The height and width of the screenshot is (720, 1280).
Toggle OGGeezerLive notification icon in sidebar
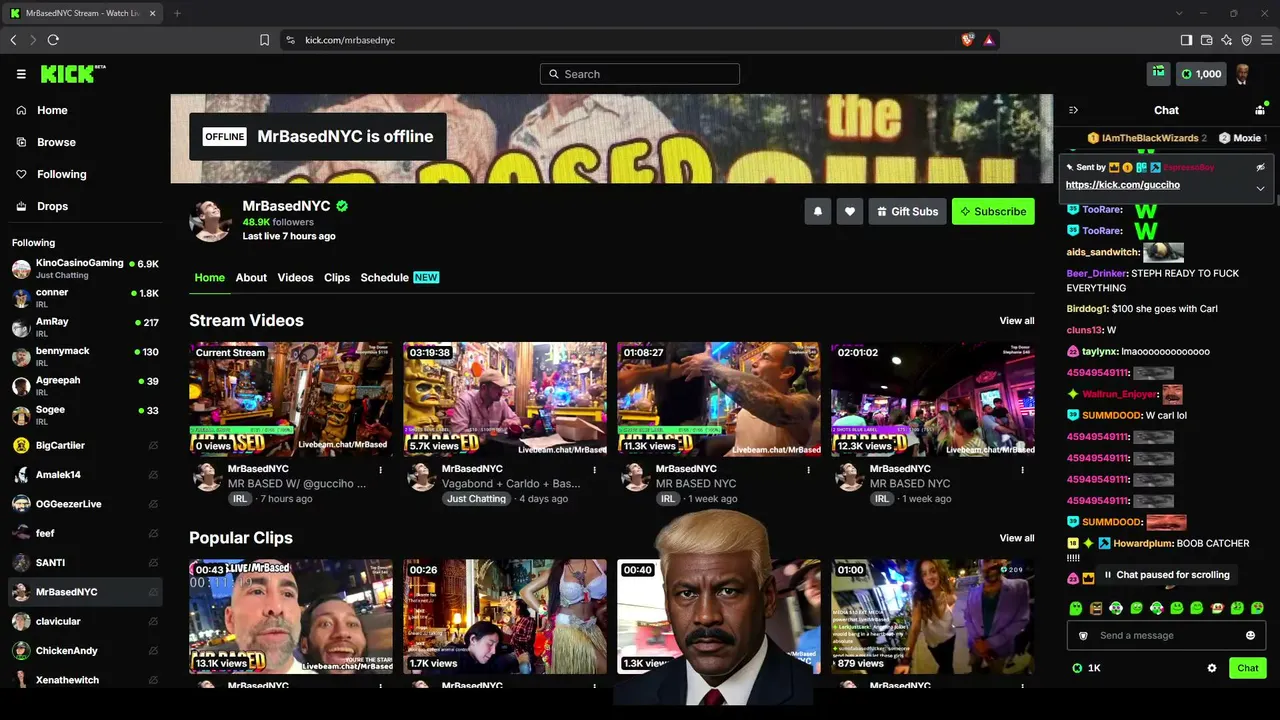point(153,504)
